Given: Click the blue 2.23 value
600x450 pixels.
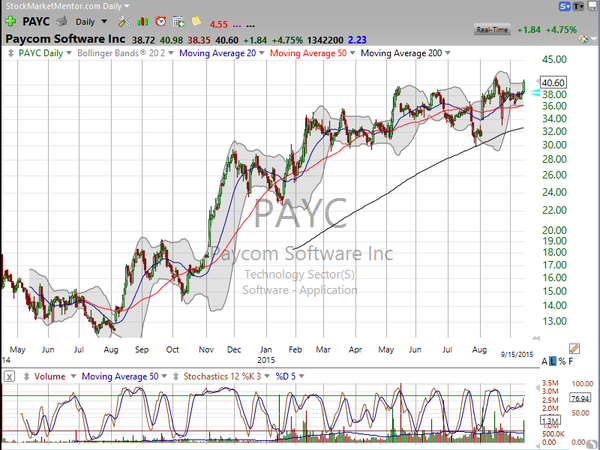Looking at the screenshot, I should coord(357,40).
